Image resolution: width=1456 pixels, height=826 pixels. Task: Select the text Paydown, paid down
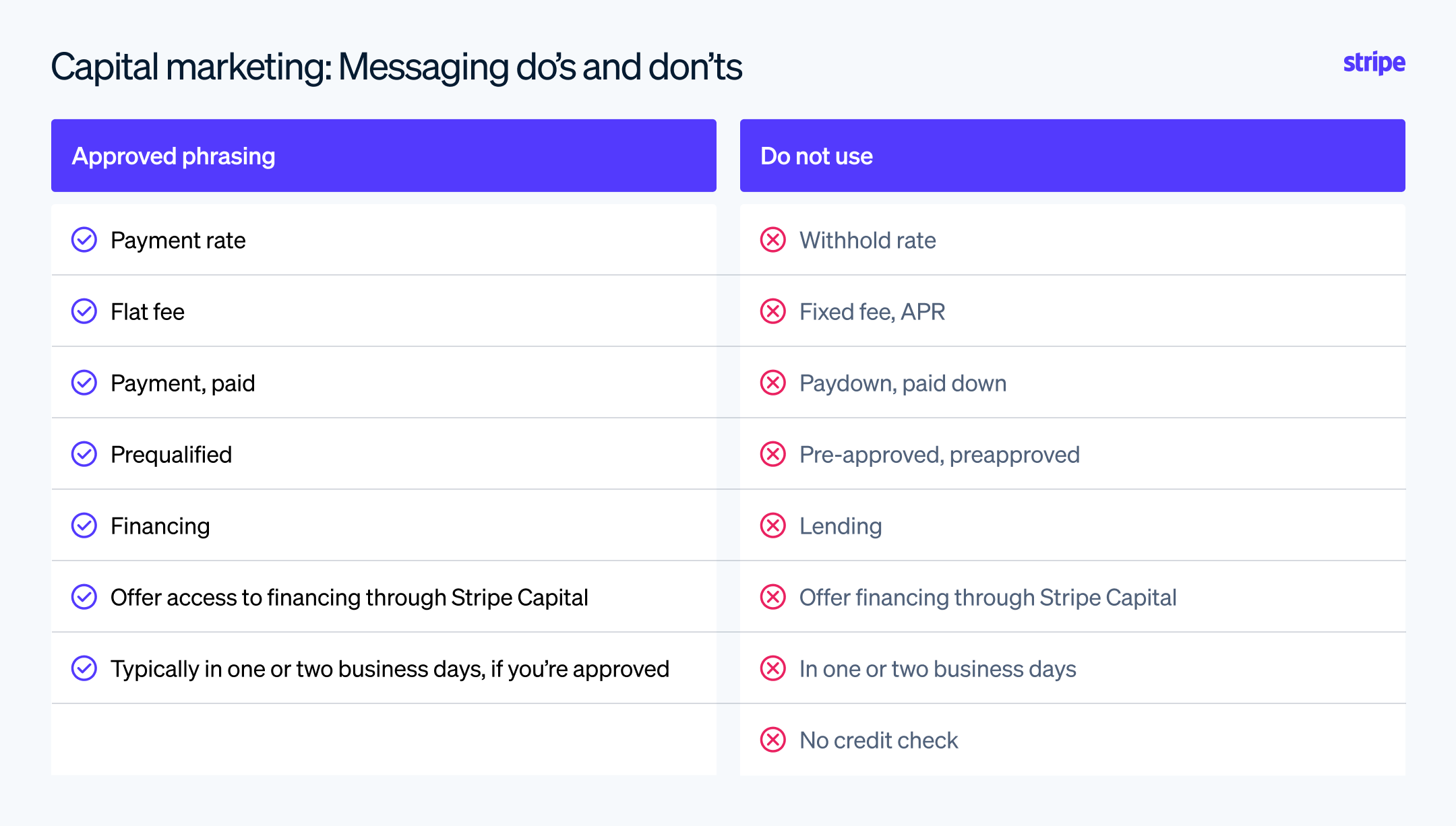tap(903, 383)
